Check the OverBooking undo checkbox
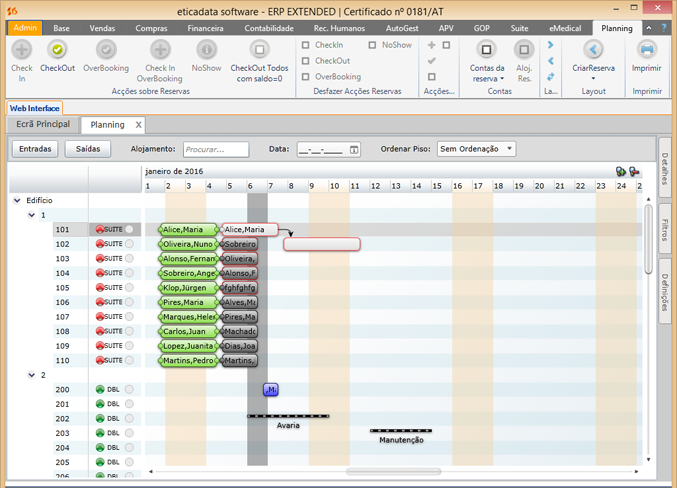The height and width of the screenshot is (488, 677). (x=306, y=77)
